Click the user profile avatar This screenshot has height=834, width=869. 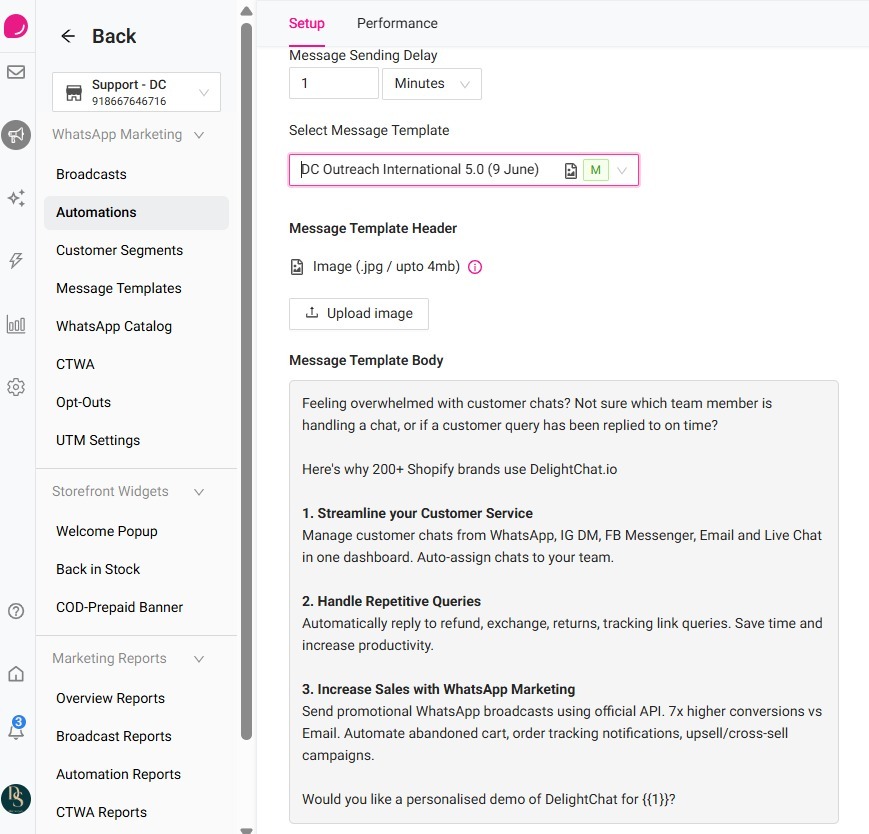click(x=16, y=799)
